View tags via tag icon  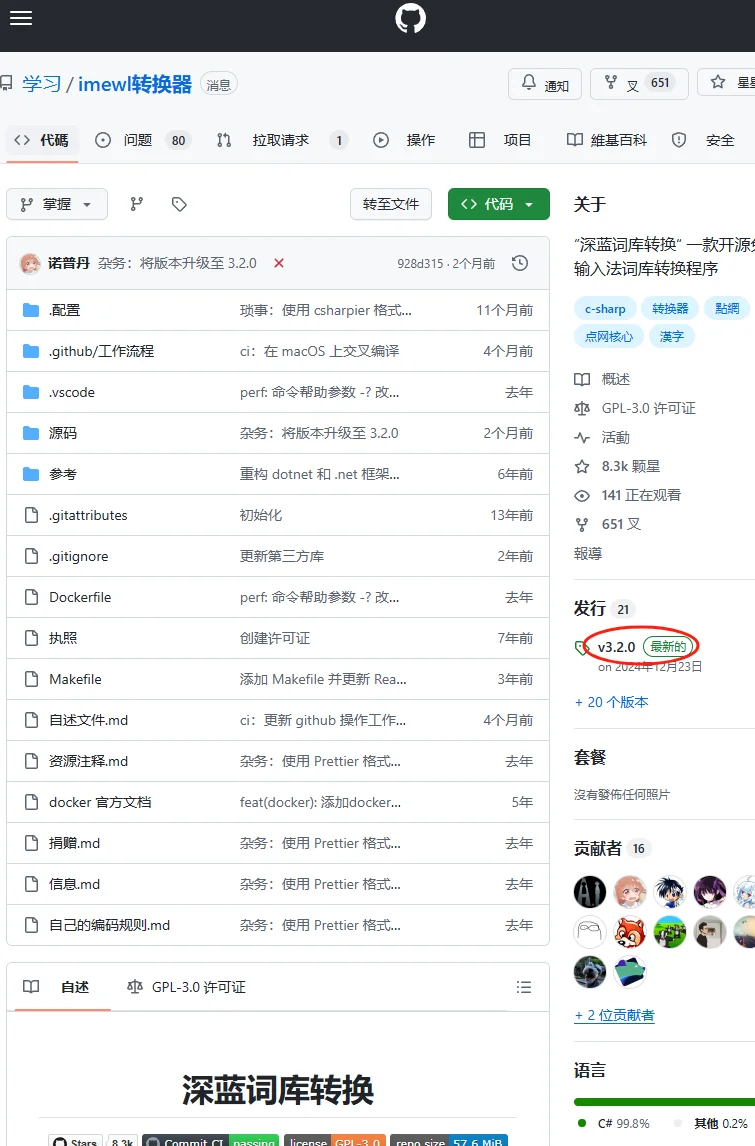point(179,204)
